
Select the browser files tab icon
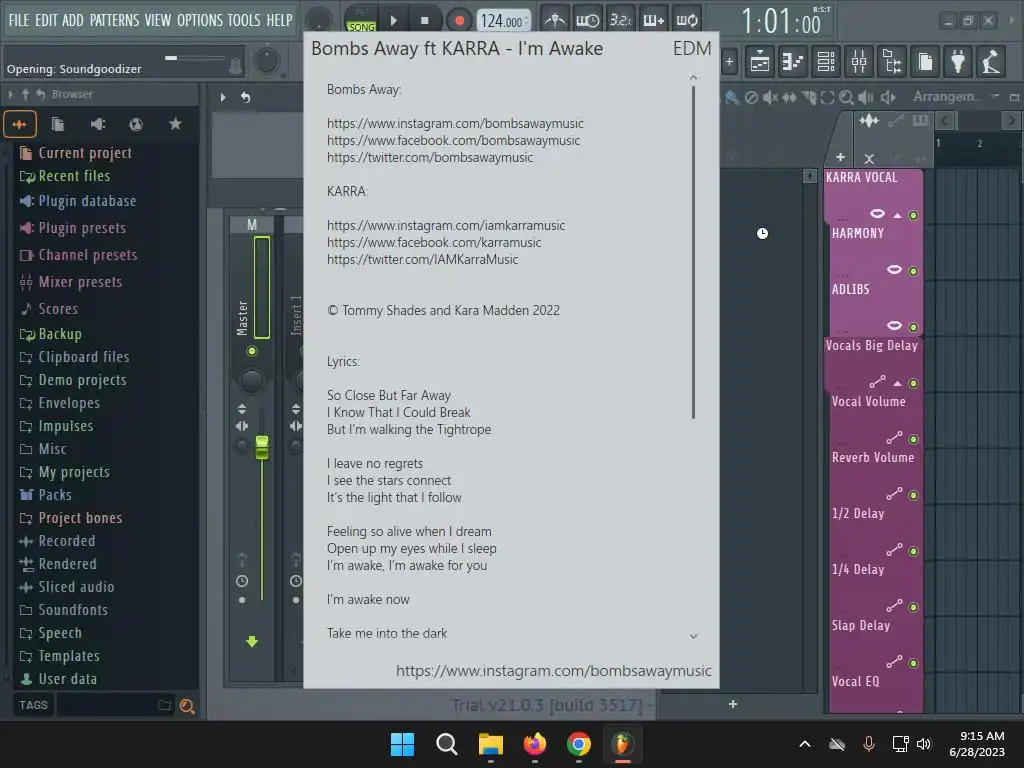58,124
